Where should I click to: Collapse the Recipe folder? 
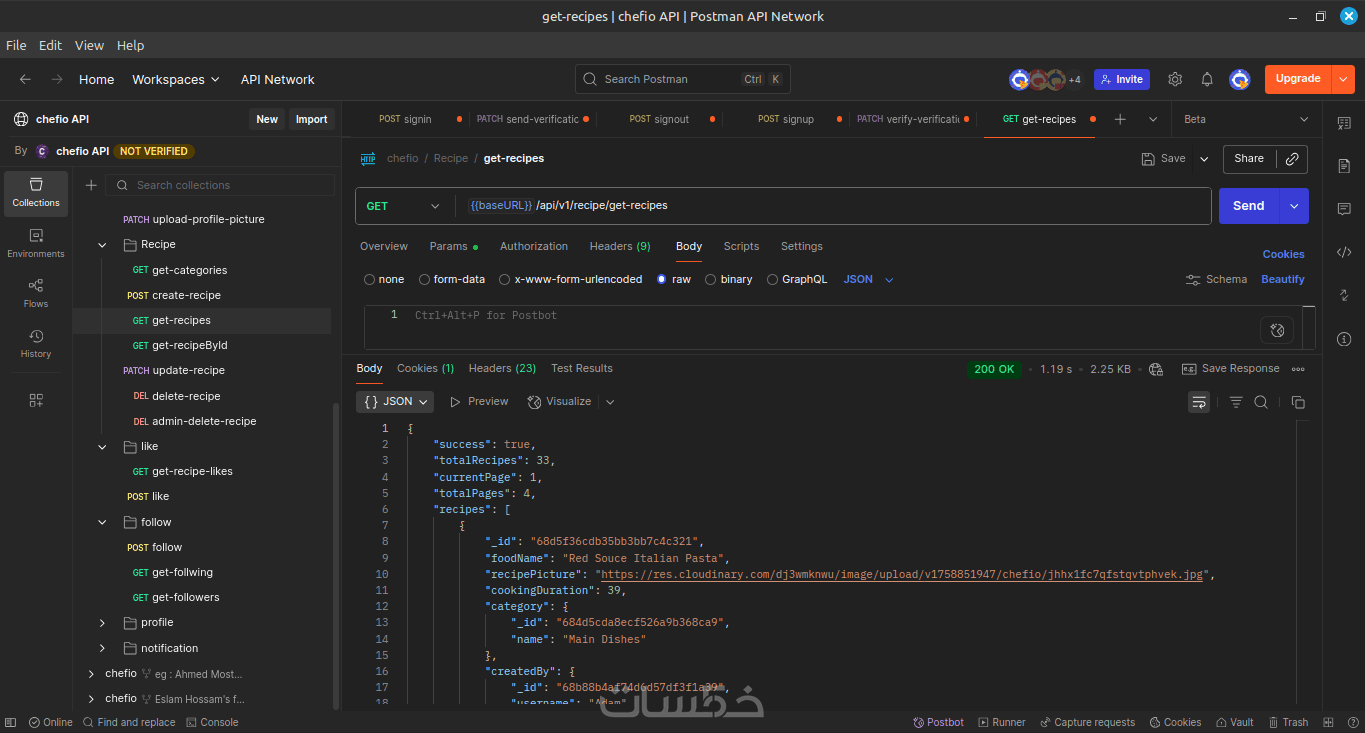102,245
